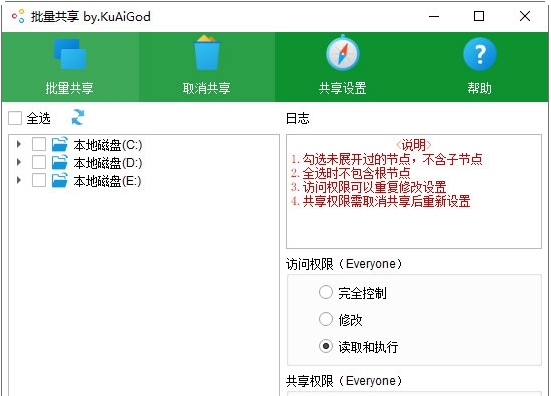Screen dimensions: 551x396
Task: Click the 帮助 question mark icon
Action: coord(480,54)
